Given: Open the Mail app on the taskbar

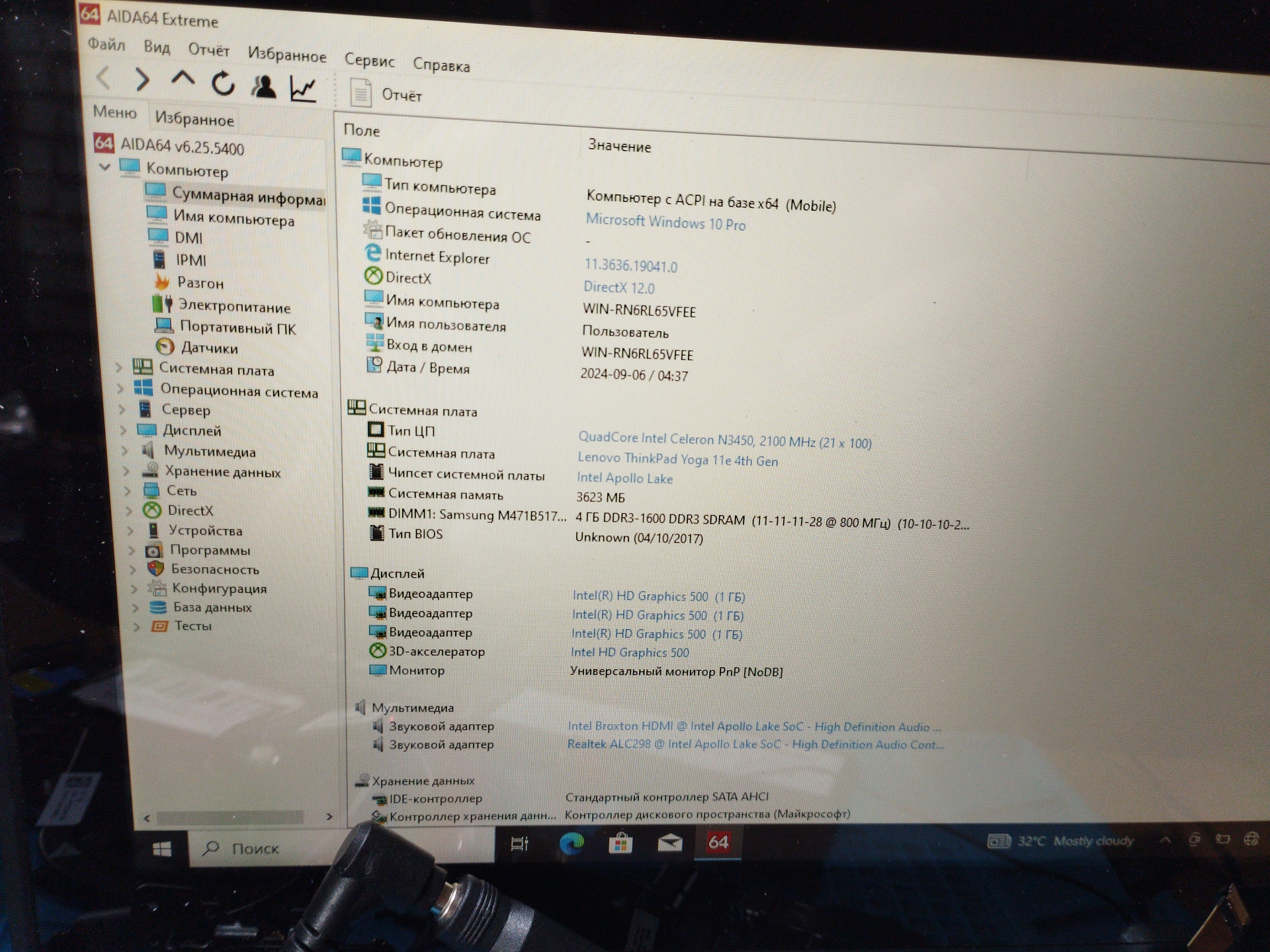Looking at the screenshot, I should (x=669, y=842).
